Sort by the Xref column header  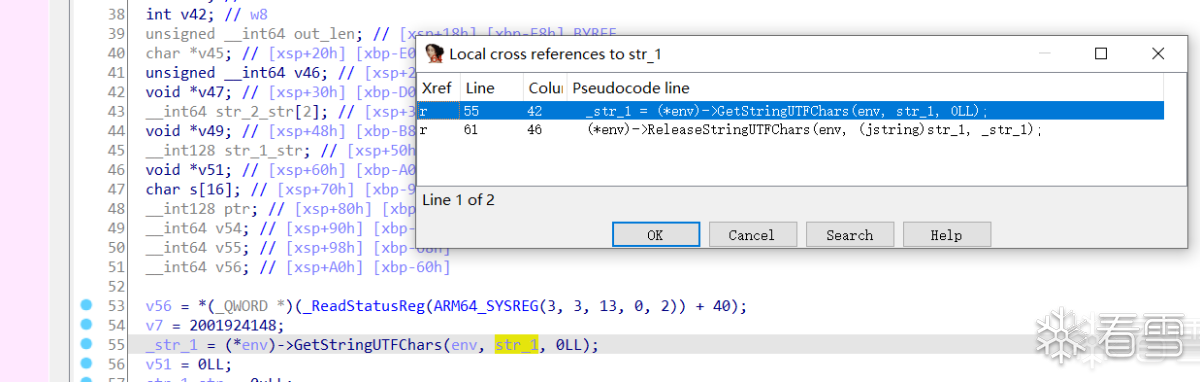[438, 88]
